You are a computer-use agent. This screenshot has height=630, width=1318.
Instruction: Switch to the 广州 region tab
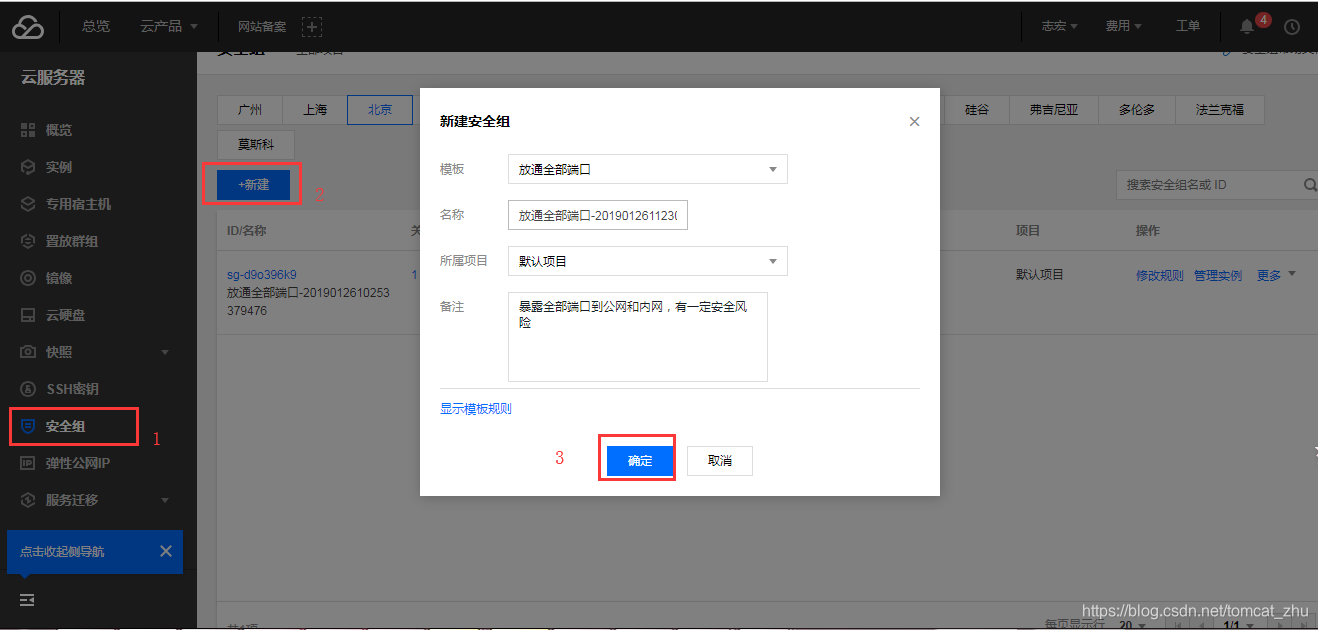(x=250, y=110)
